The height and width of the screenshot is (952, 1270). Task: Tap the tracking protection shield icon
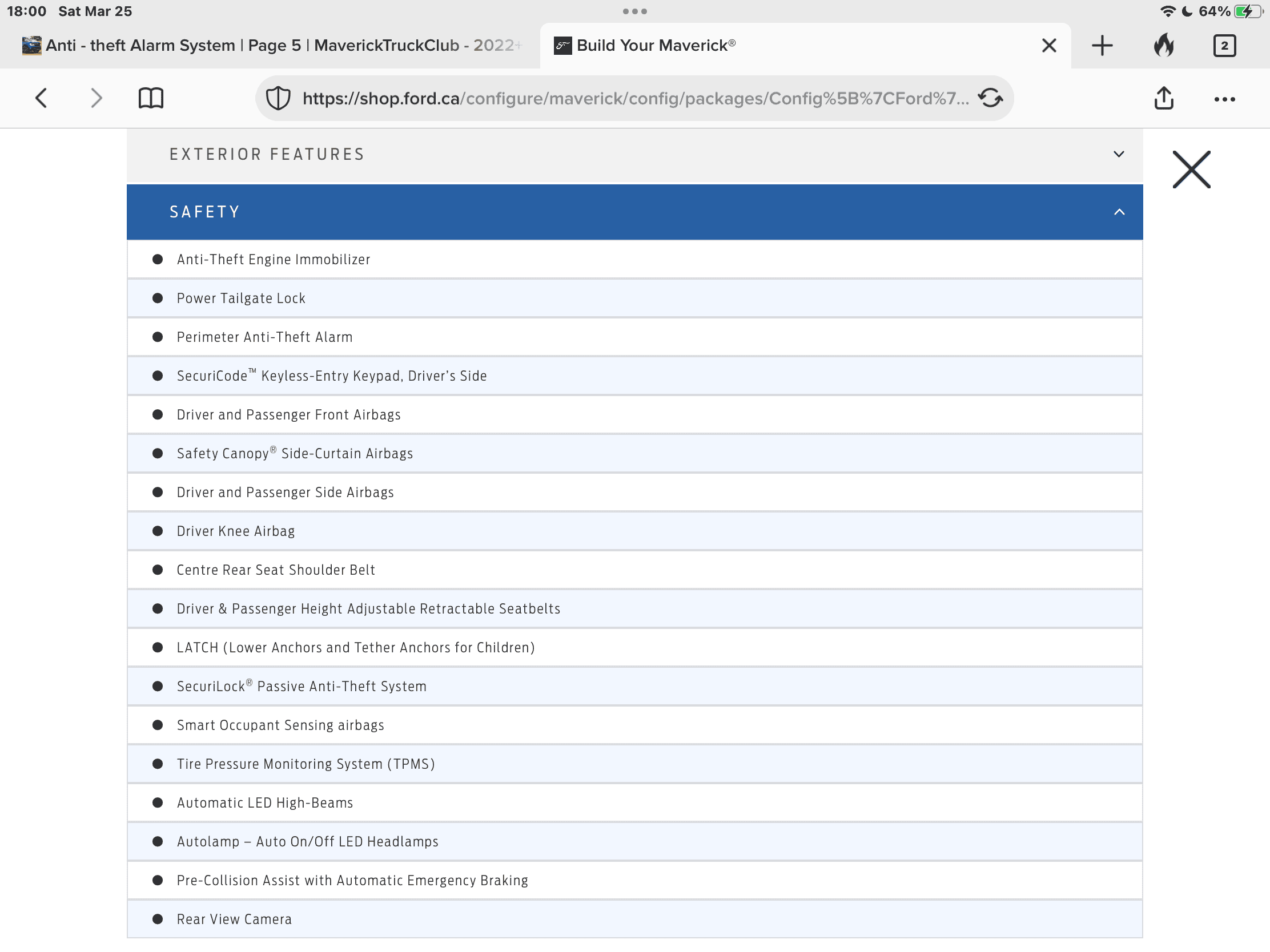pyautogui.click(x=279, y=98)
